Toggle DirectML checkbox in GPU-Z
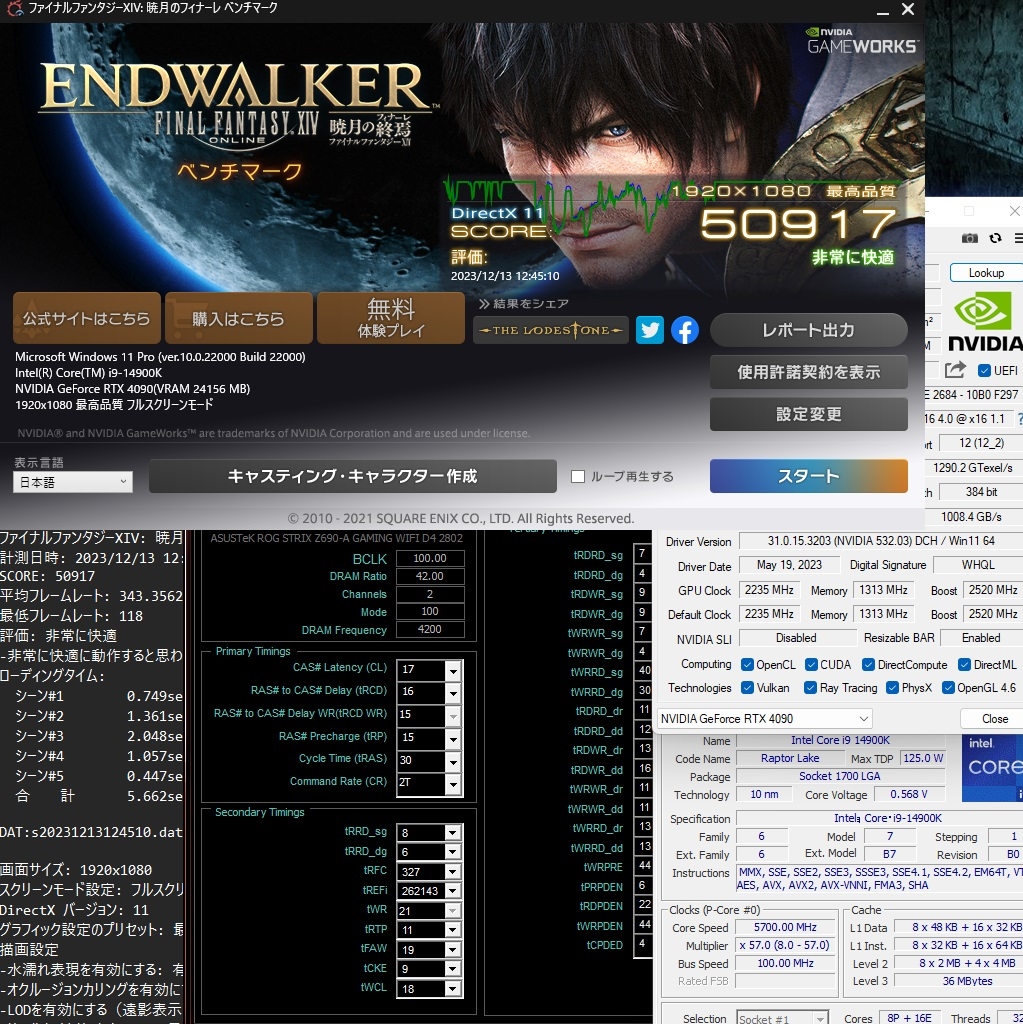The height and width of the screenshot is (1024, 1023). click(964, 665)
